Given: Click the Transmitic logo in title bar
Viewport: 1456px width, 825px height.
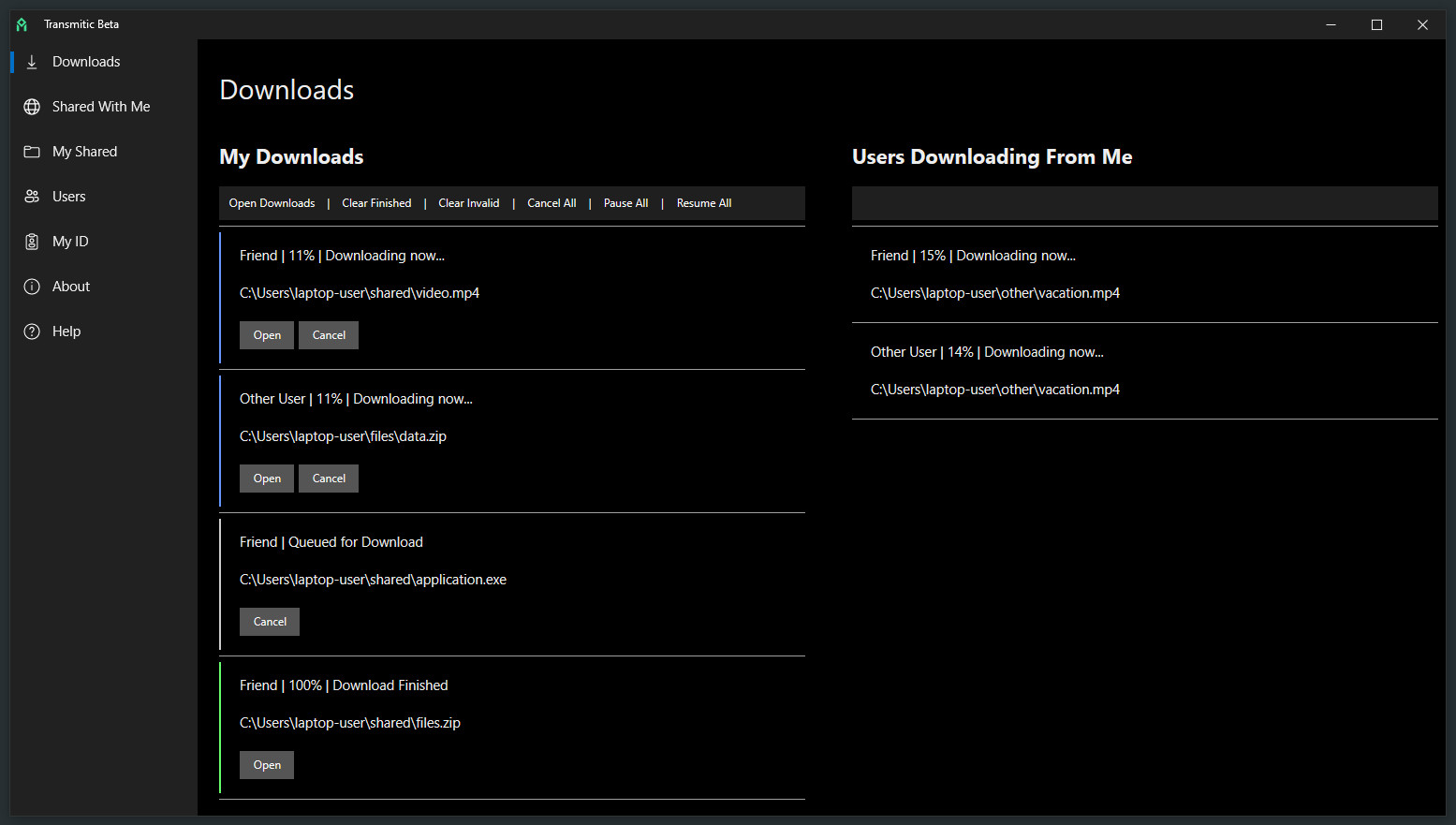Looking at the screenshot, I should (22, 24).
